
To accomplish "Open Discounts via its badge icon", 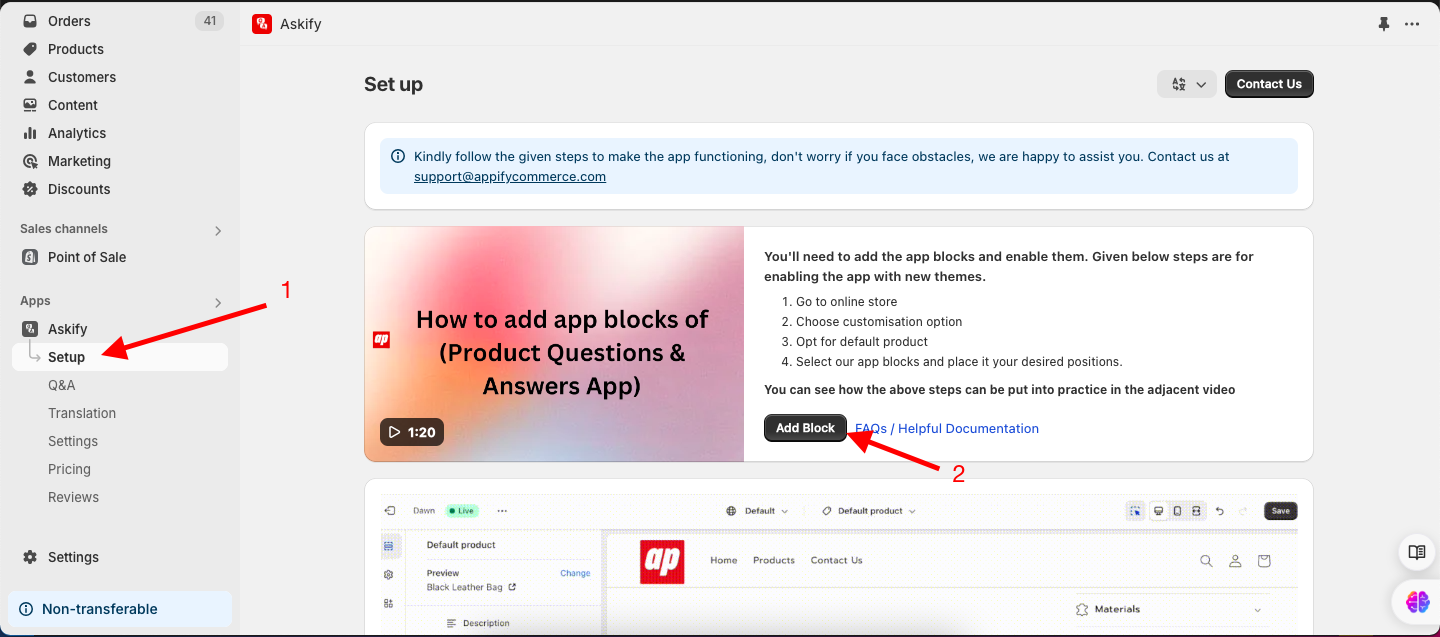I will pos(30,189).
